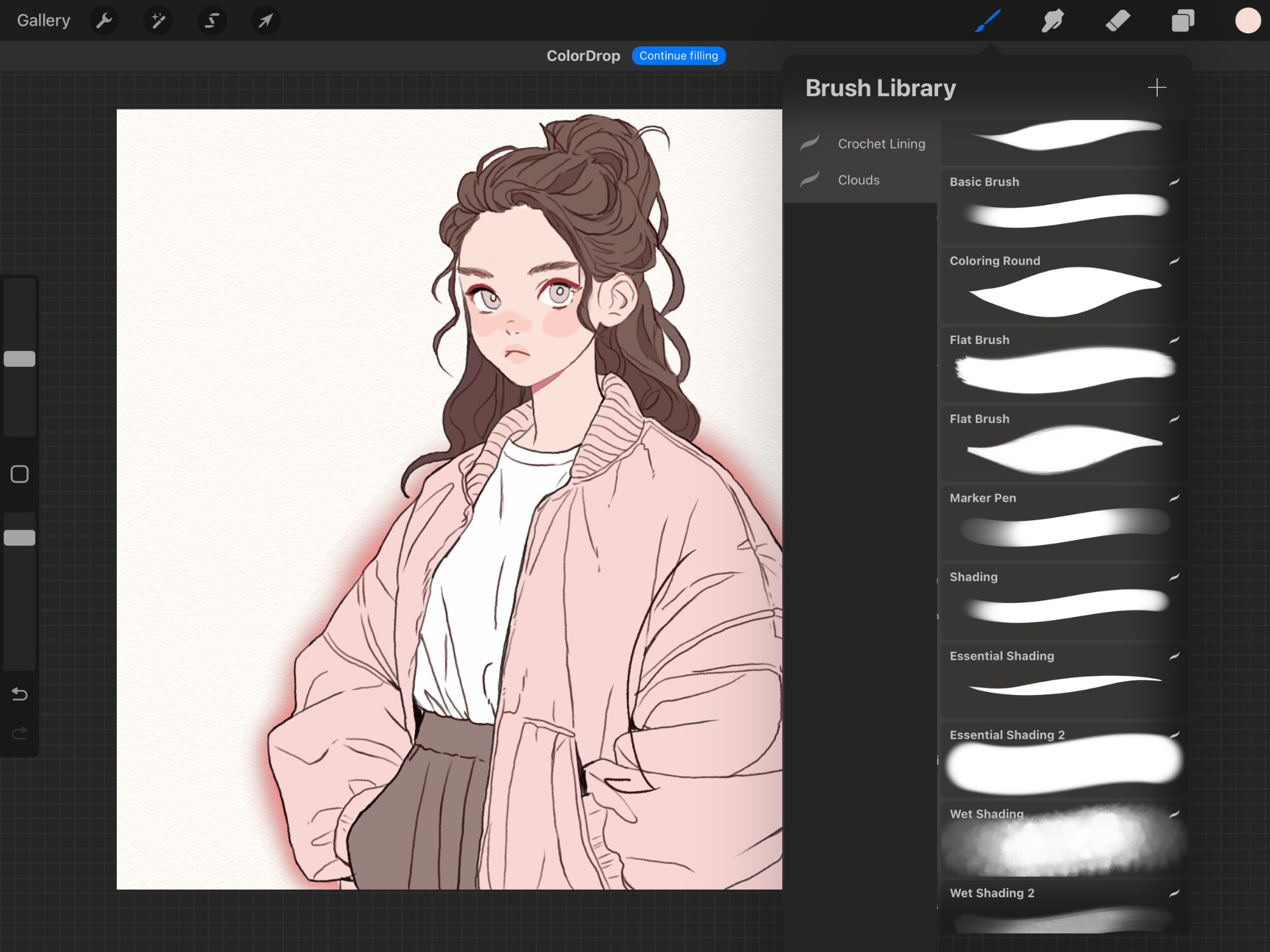1270x952 pixels.
Task: Click the Shading brush stroke icon
Action: tap(1174, 577)
